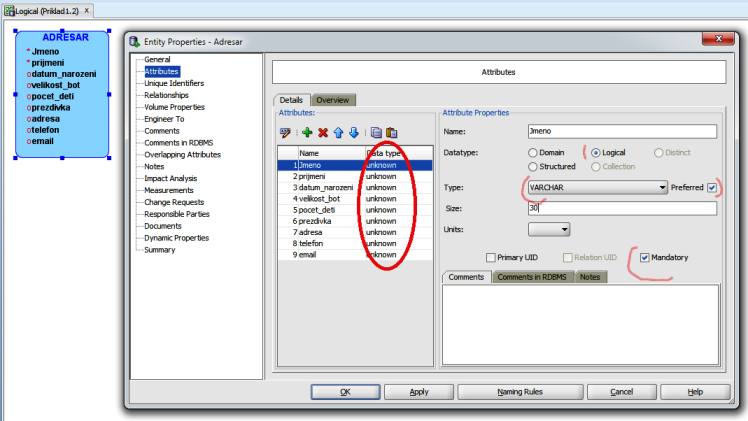The width and height of the screenshot is (748, 421).
Task: Click into the Size input field
Action: pos(621,209)
